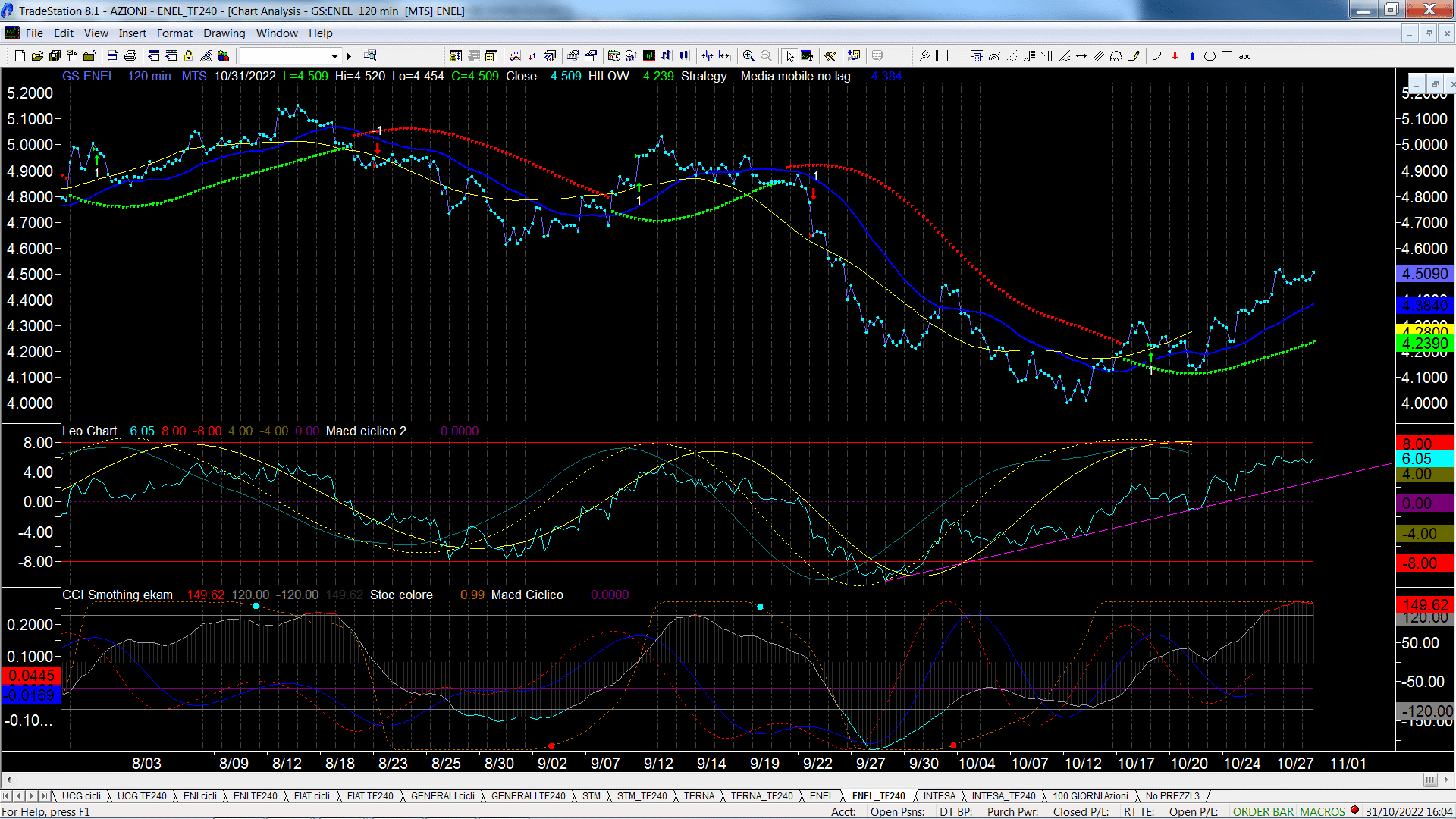Image resolution: width=1456 pixels, height=819 pixels.
Task: Select the Rectangle drawing tool
Action: click(x=1227, y=56)
